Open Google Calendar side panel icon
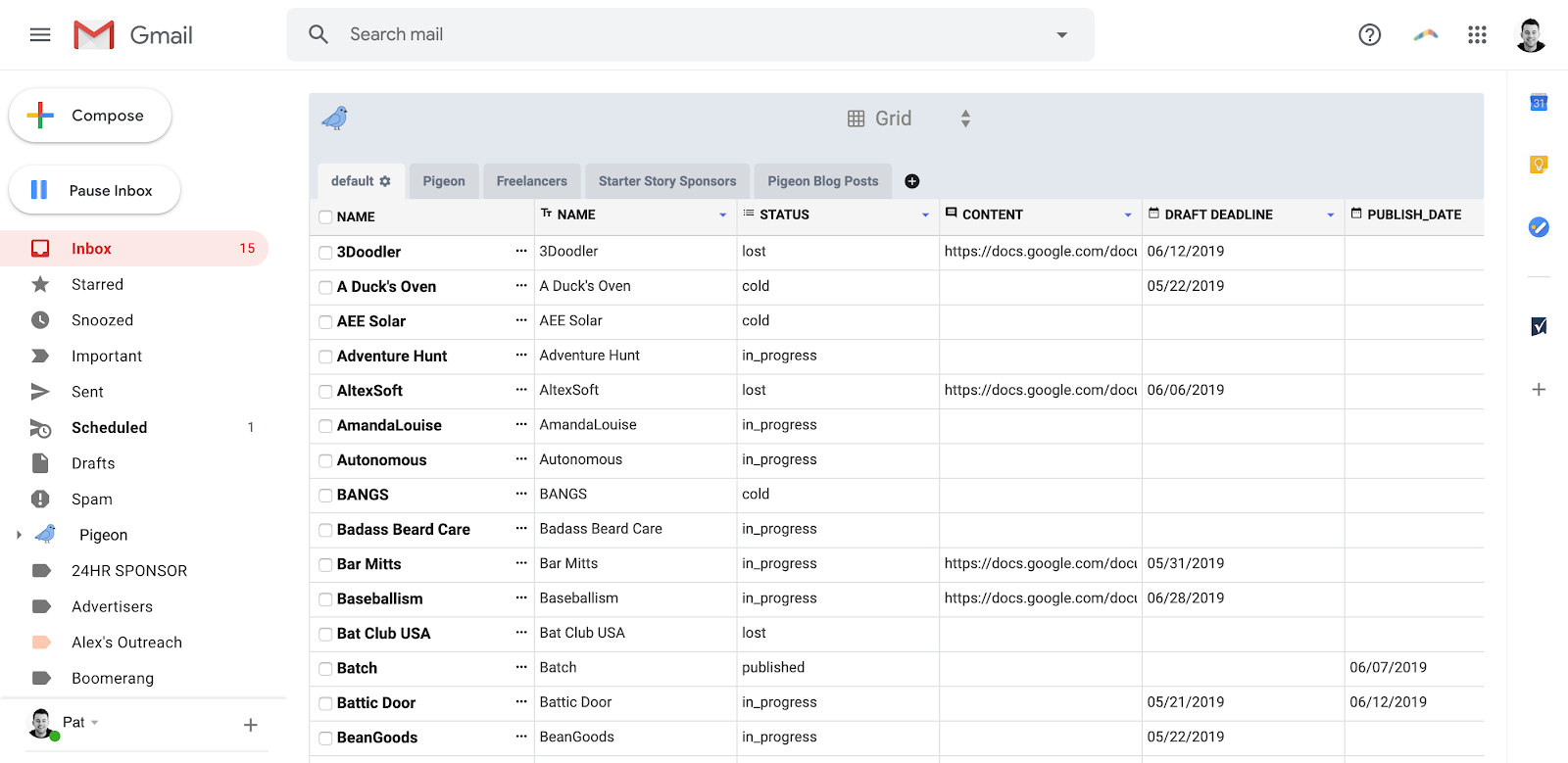Image resolution: width=1568 pixels, height=763 pixels. 1539,102
